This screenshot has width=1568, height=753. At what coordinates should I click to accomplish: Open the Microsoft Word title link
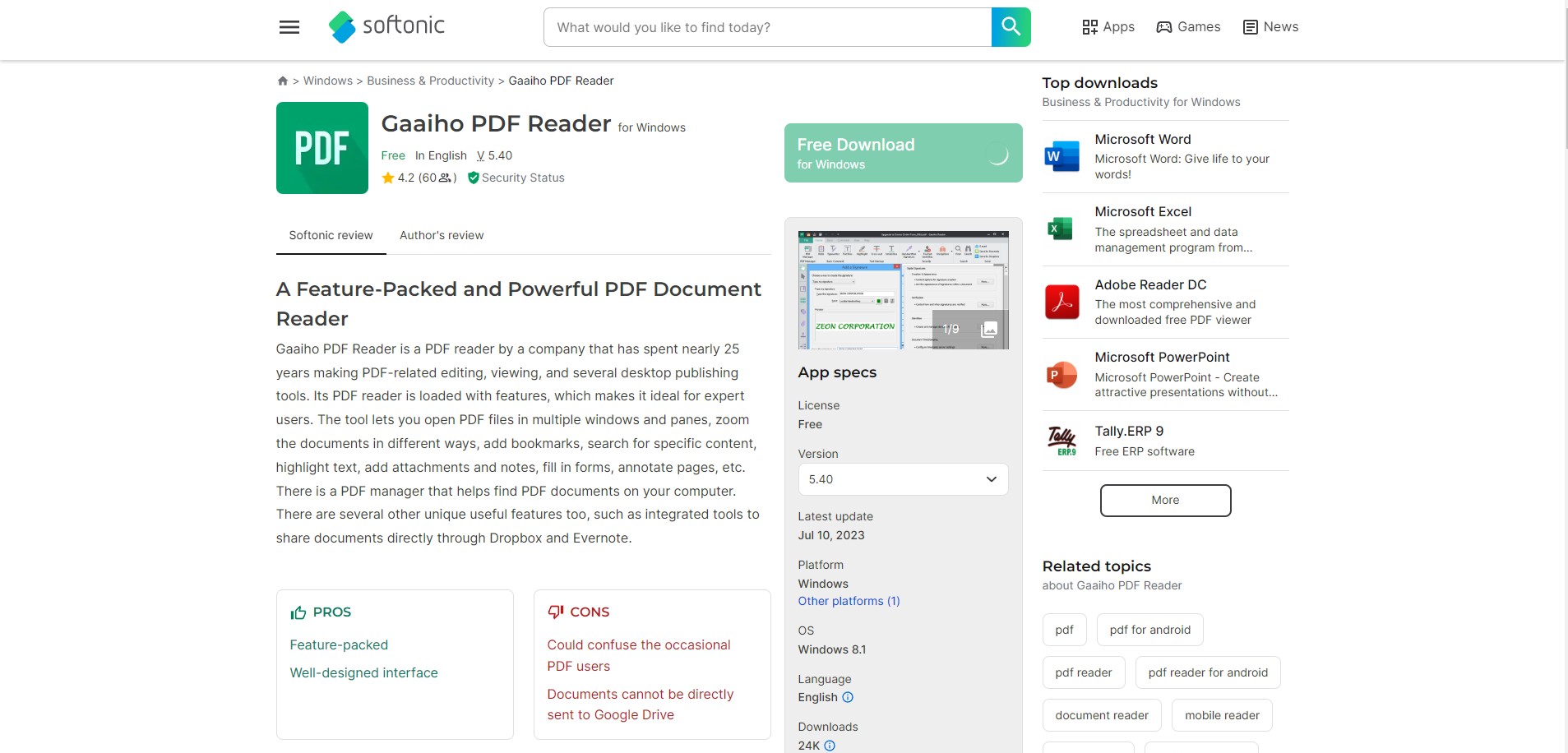1143,140
